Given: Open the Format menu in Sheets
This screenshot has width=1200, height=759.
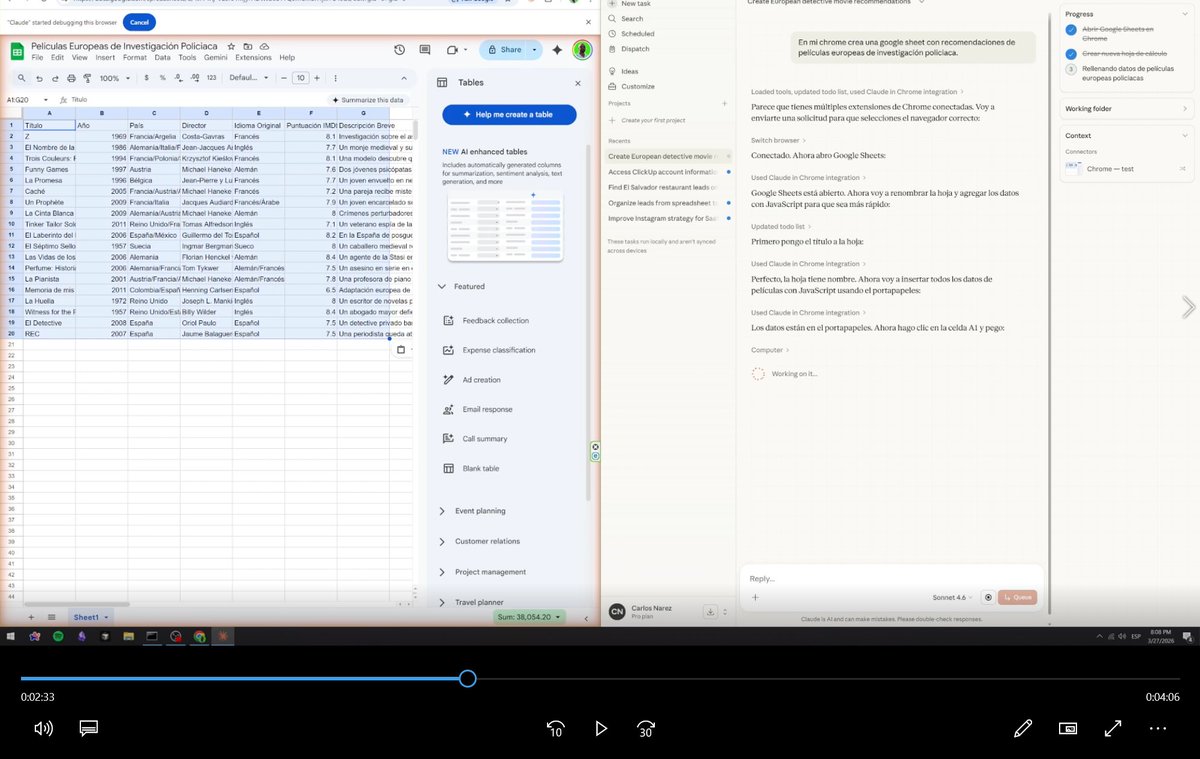Looking at the screenshot, I should tap(134, 57).
